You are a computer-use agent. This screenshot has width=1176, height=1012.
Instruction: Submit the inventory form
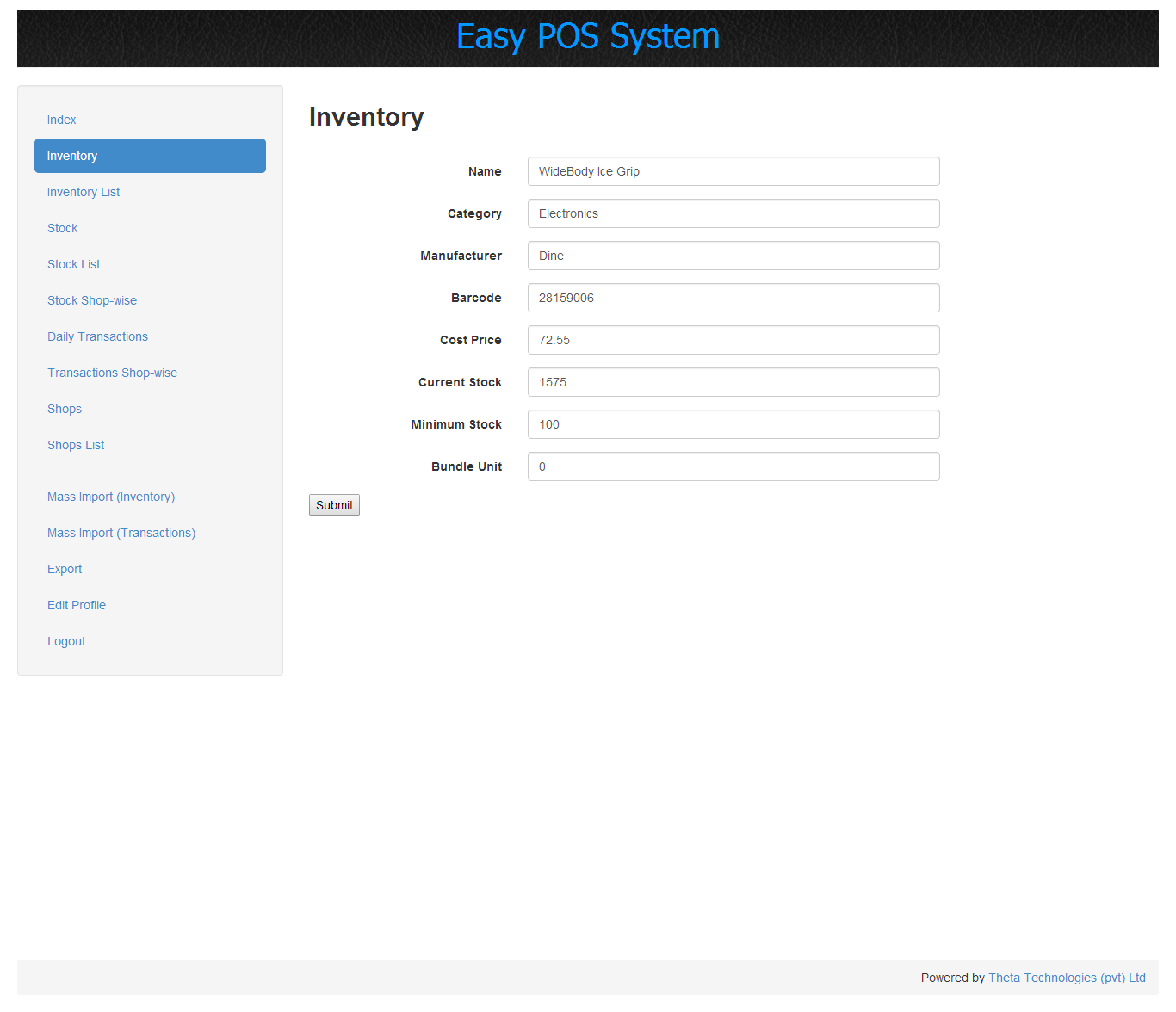coord(334,505)
